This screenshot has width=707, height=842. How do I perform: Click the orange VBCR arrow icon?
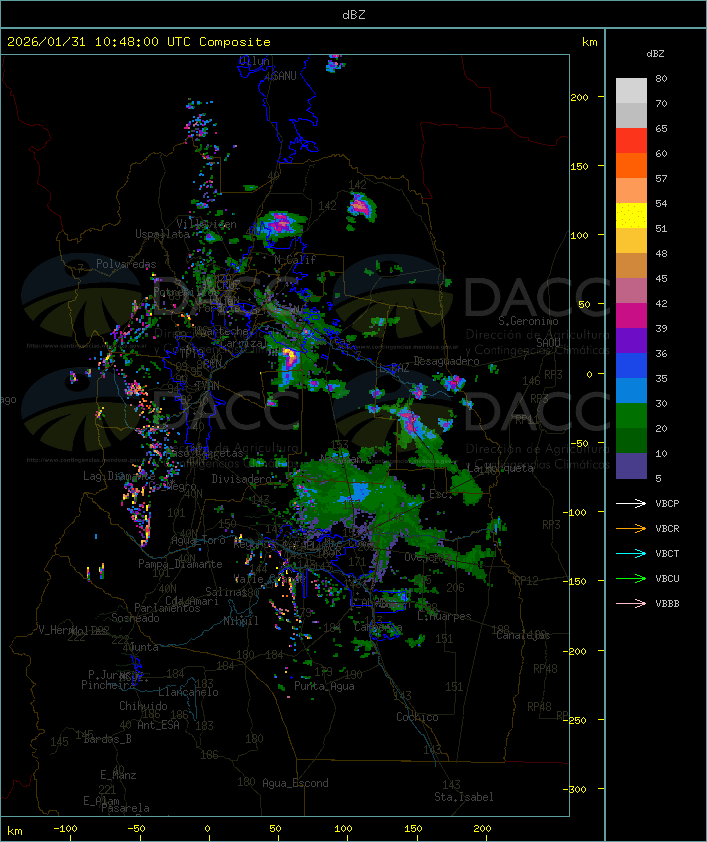point(632,529)
